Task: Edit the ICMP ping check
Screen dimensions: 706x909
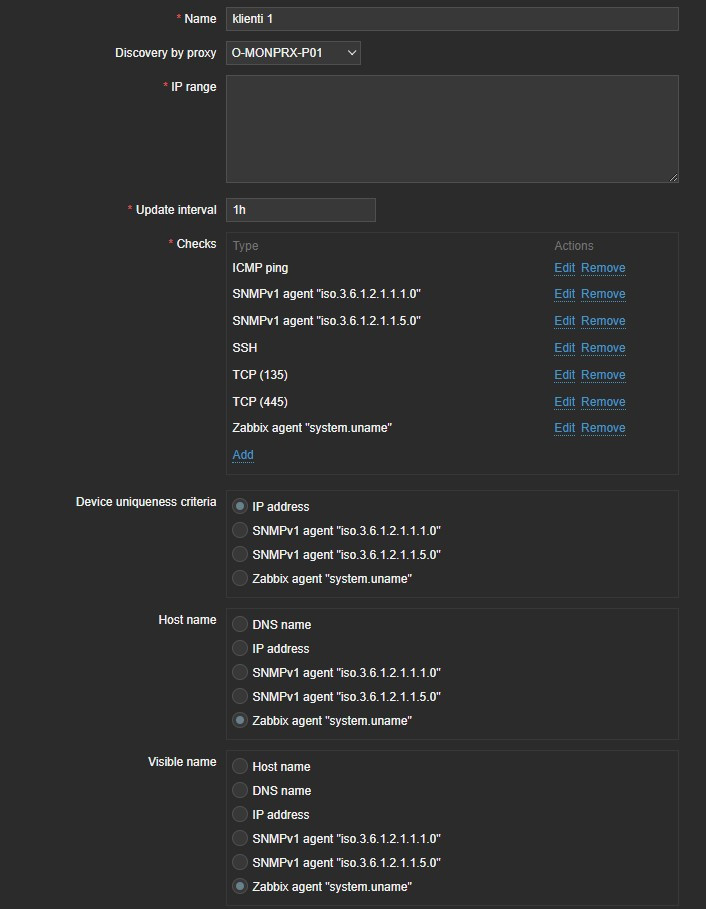Action: (565, 268)
